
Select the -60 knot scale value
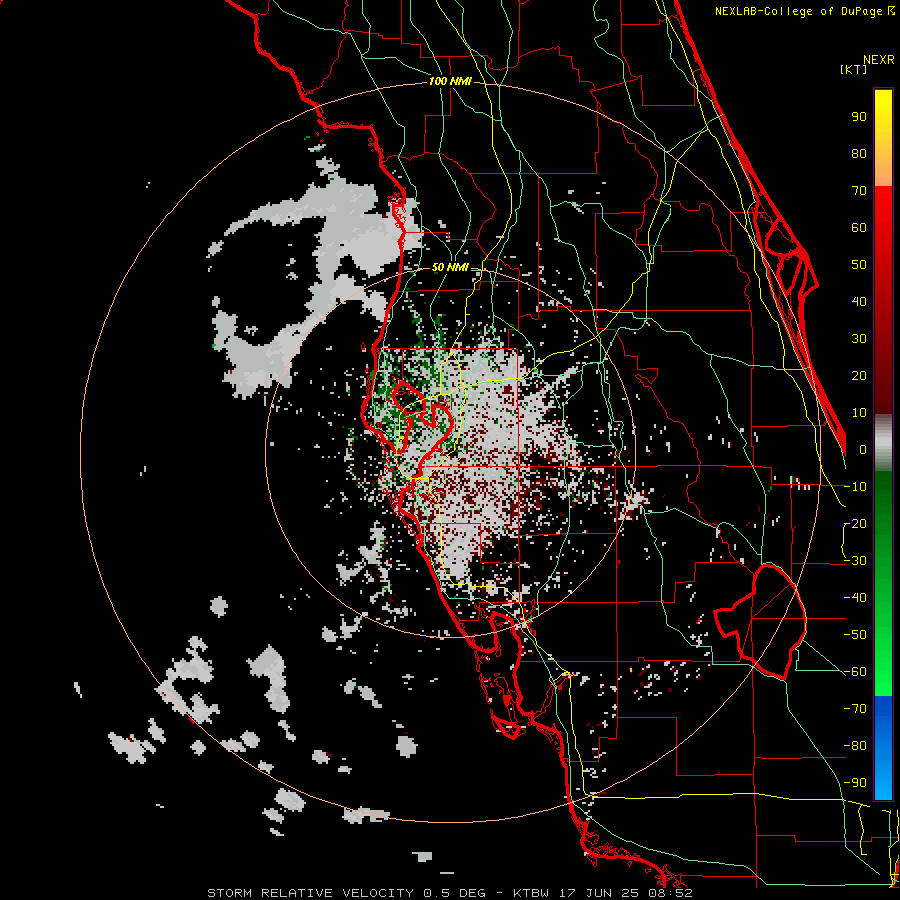pos(855,672)
